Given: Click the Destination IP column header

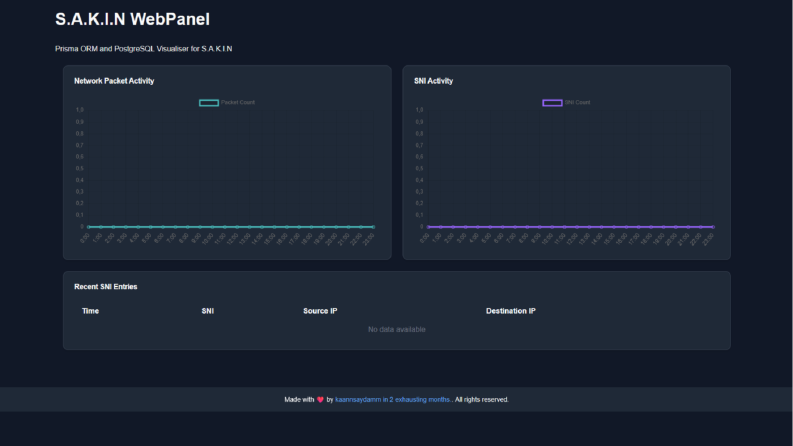Looking at the screenshot, I should point(511,311).
